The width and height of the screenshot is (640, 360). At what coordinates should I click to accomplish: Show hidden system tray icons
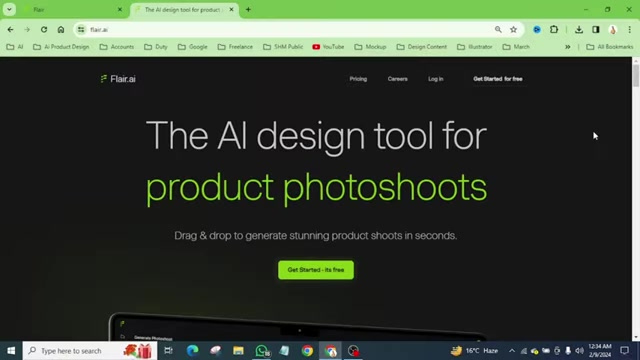tap(512, 351)
